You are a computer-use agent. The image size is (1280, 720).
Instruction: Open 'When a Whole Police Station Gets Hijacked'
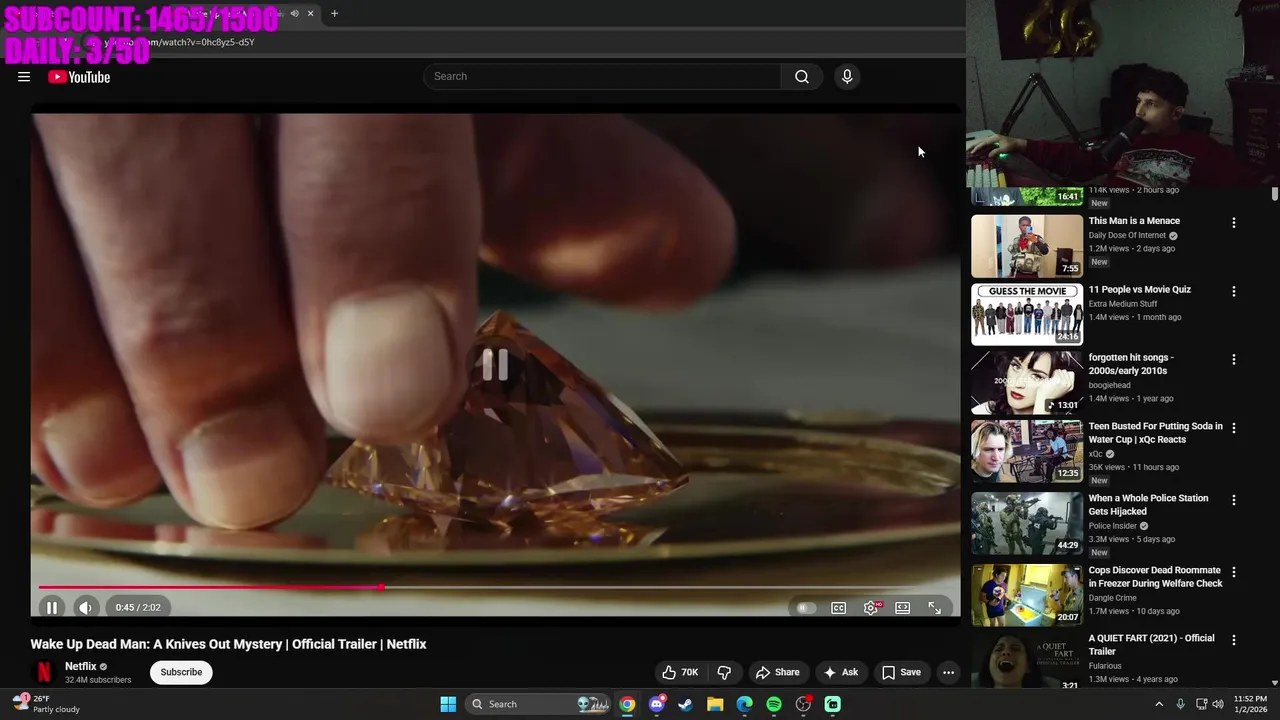click(1148, 505)
